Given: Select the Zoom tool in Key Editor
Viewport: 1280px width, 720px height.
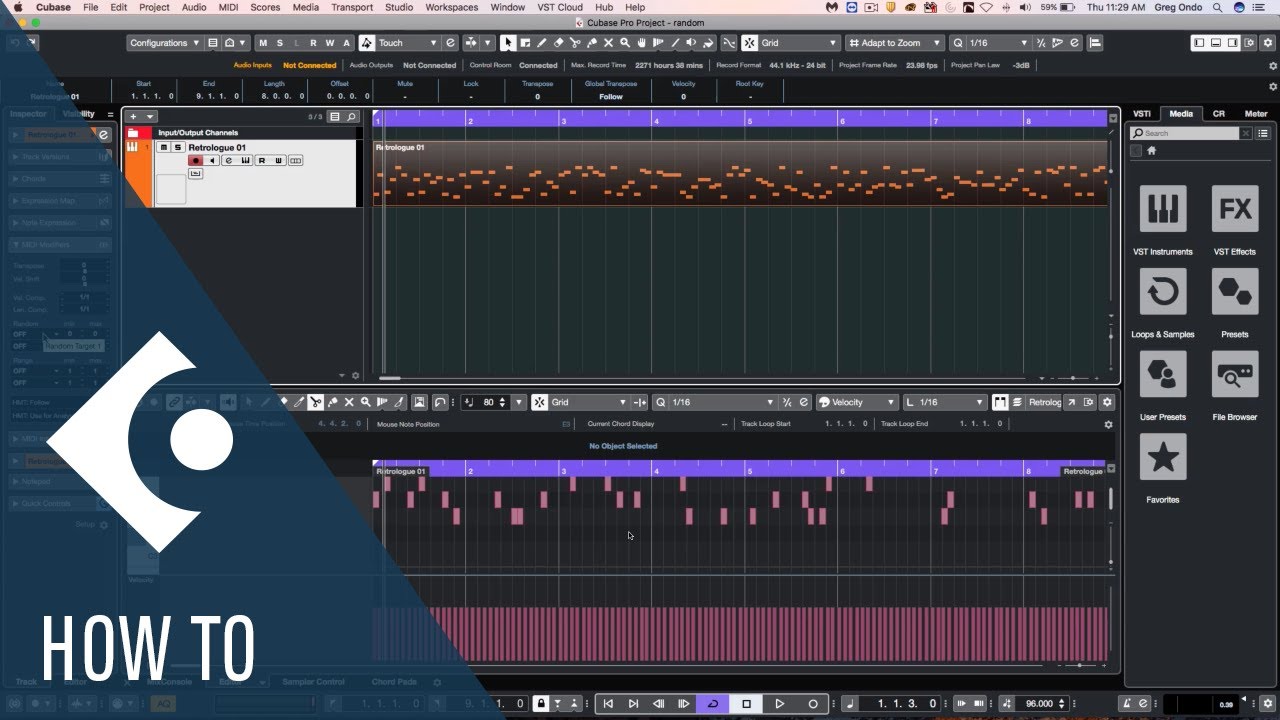Looking at the screenshot, I should 365,402.
